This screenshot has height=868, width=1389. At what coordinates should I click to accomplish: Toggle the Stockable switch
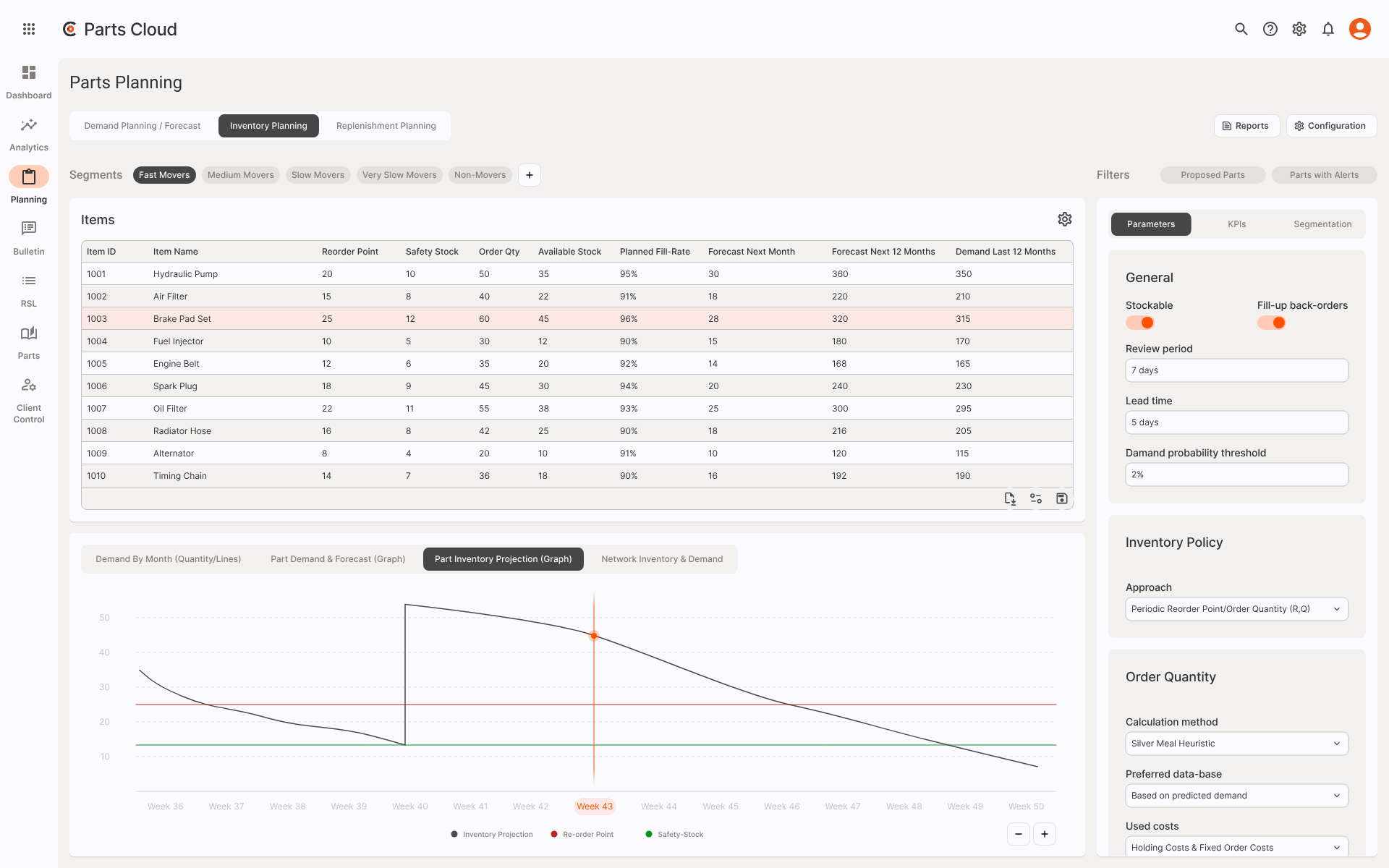tap(1140, 323)
